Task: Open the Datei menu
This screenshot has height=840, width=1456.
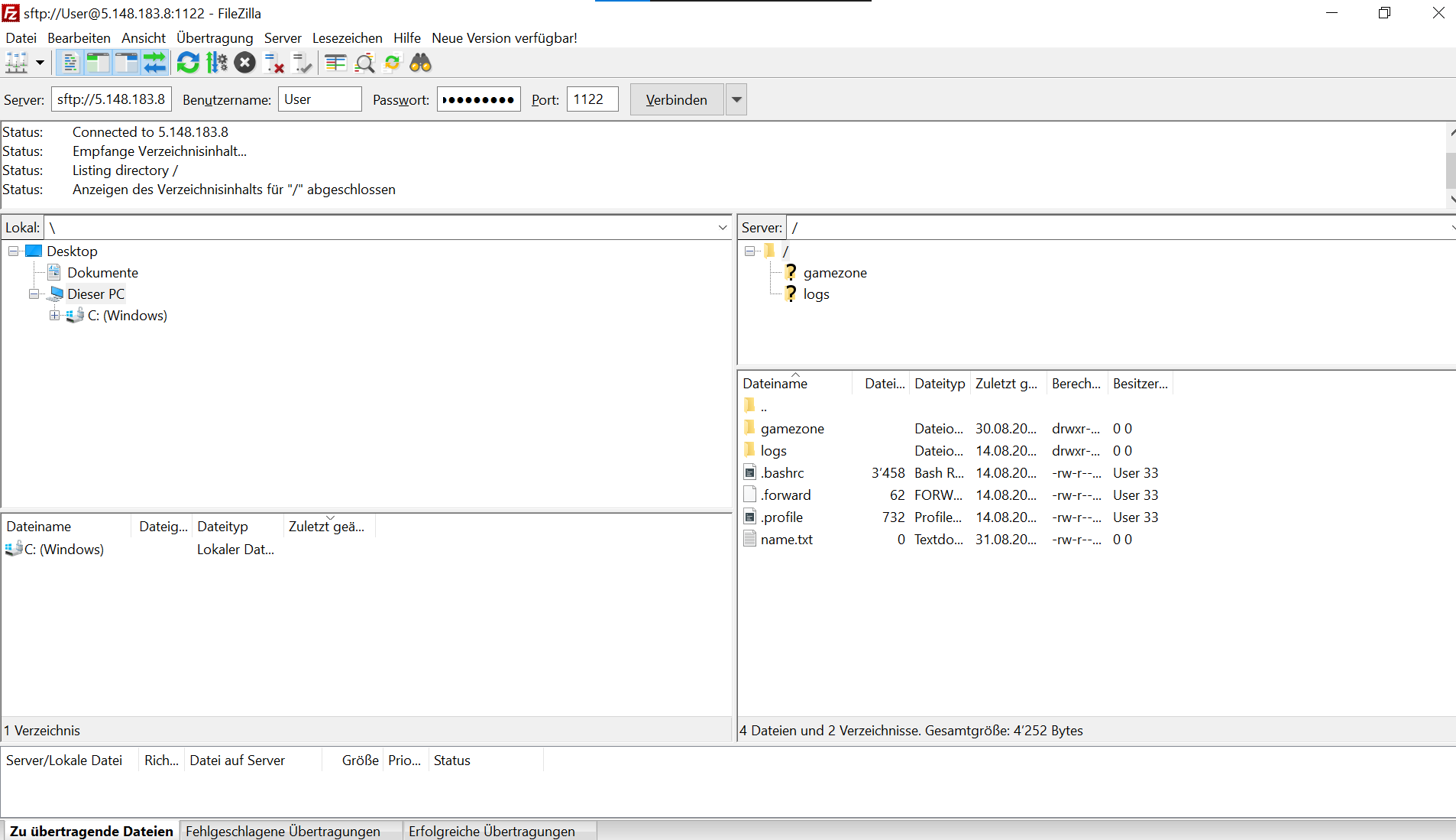Action: click(21, 37)
